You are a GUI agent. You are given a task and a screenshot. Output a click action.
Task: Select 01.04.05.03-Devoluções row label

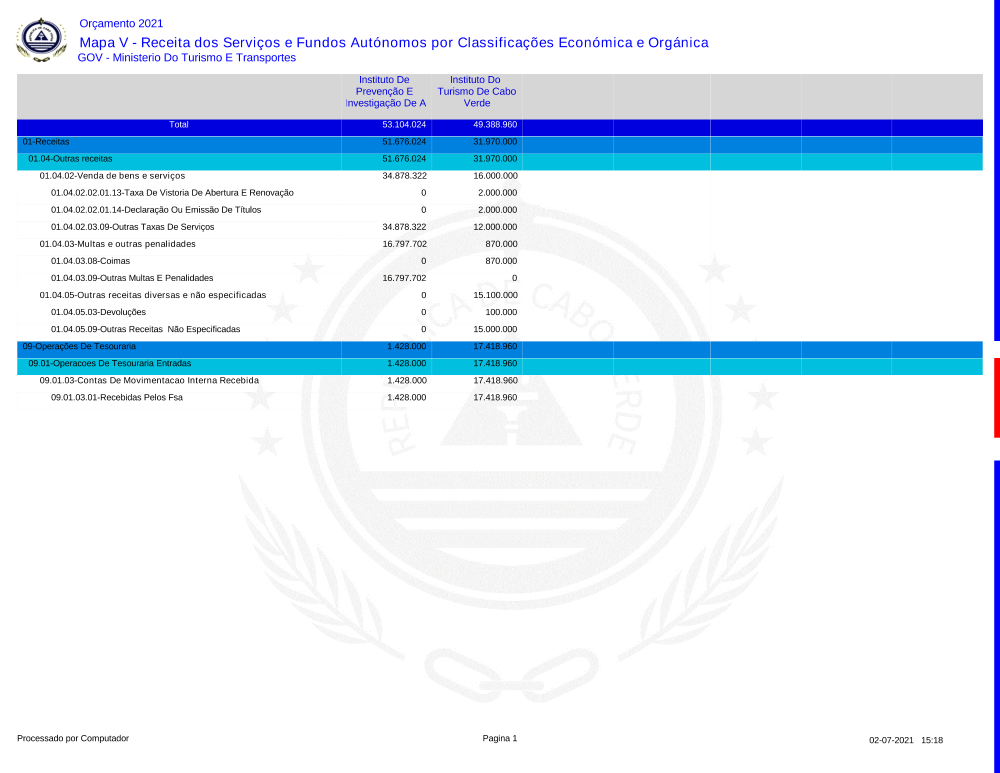coord(98,312)
